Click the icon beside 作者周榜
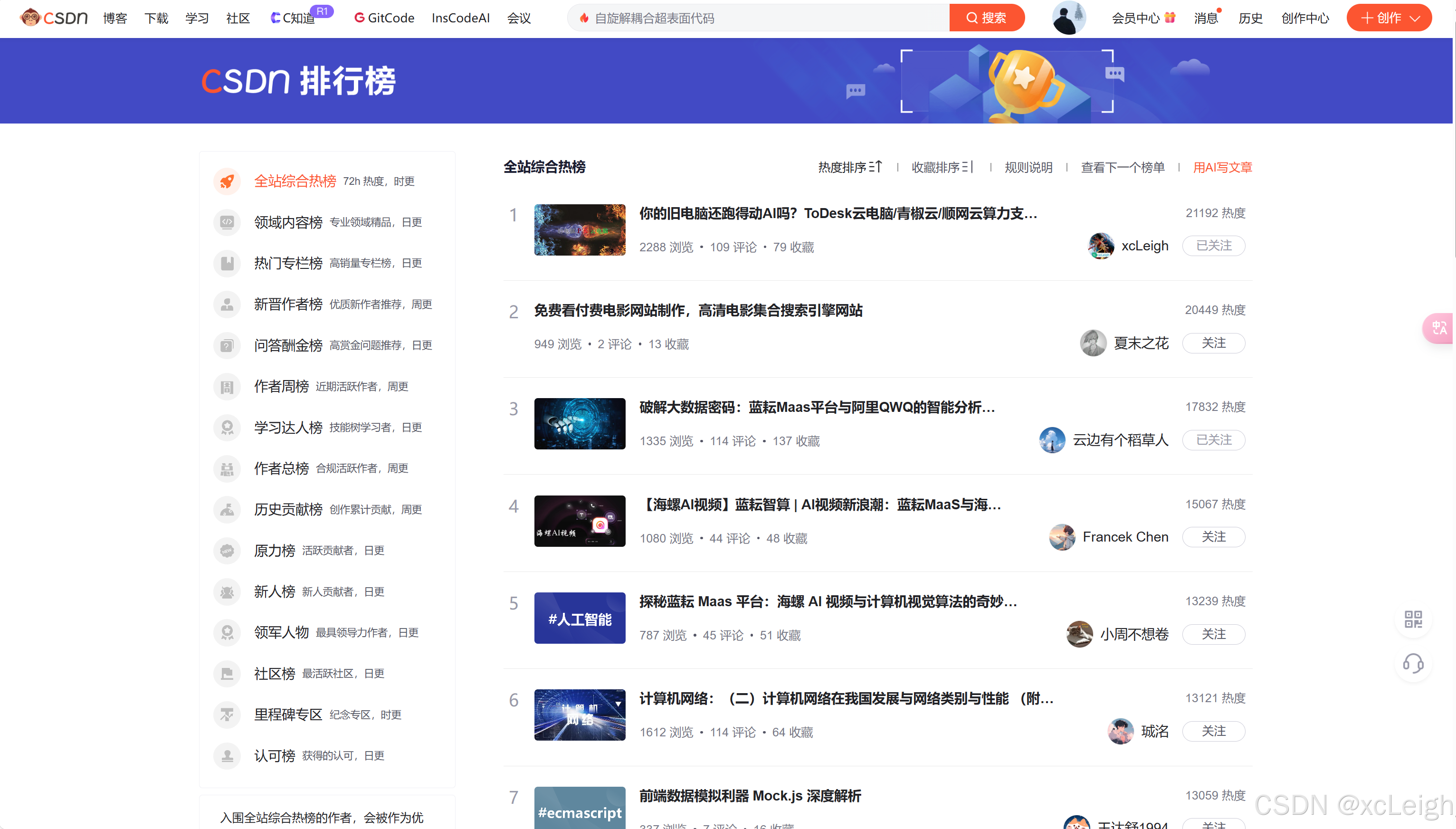 click(x=227, y=387)
